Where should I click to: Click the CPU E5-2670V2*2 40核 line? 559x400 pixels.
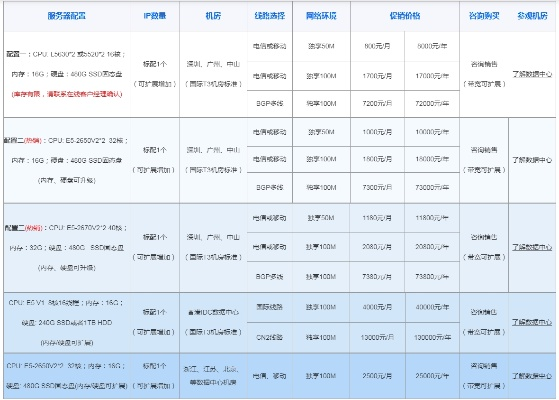[x=66, y=227]
